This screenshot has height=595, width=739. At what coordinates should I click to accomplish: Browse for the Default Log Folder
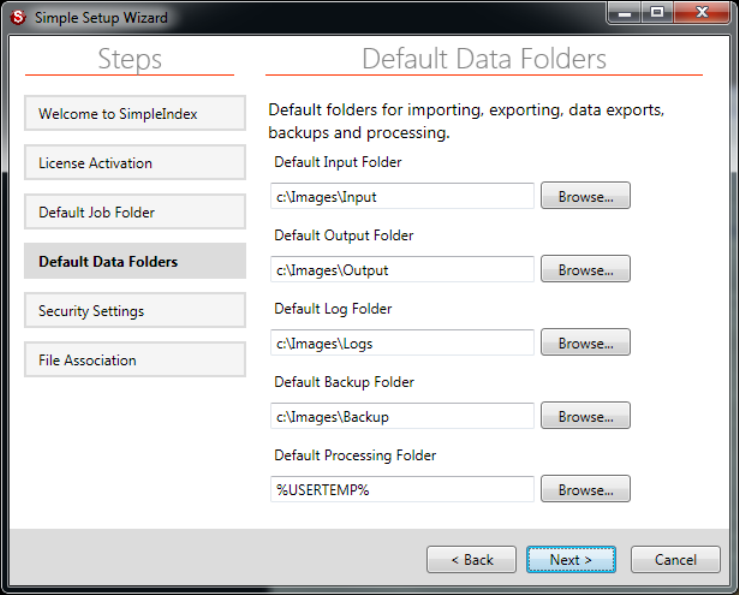click(x=585, y=343)
